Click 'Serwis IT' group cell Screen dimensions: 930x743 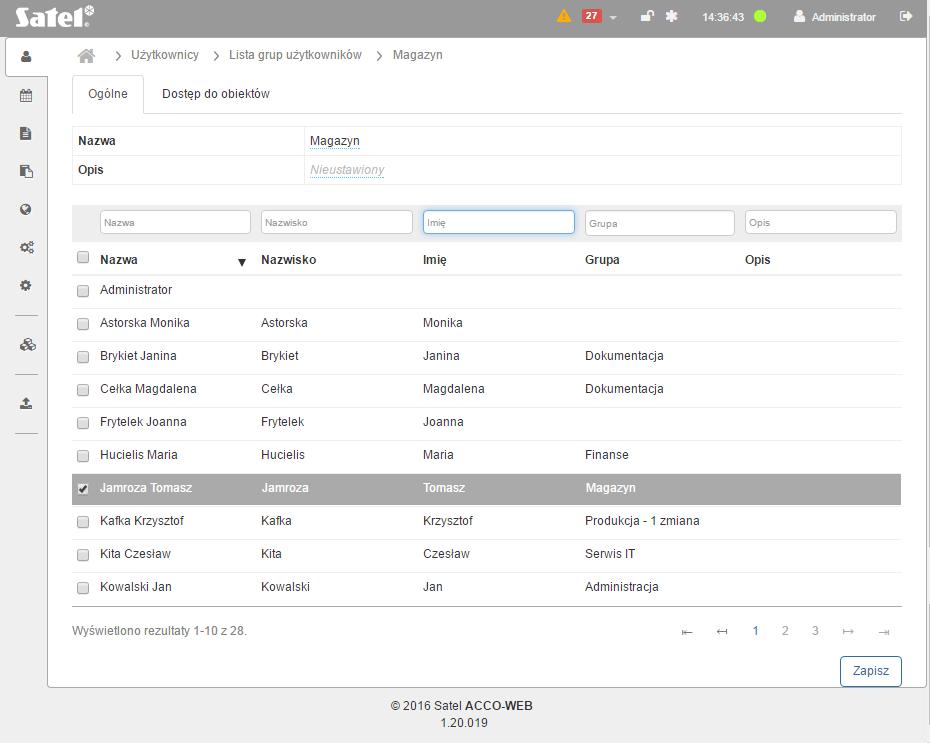point(610,554)
